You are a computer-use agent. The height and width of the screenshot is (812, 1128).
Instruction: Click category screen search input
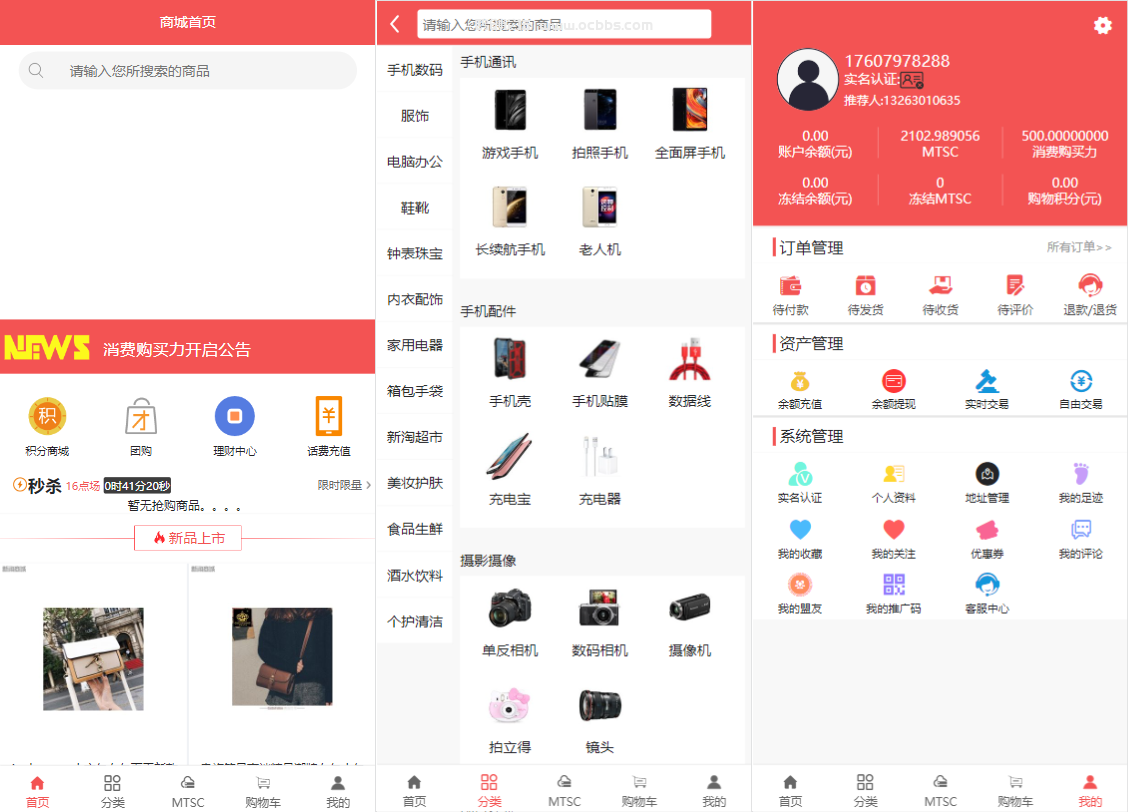(x=564, y=24)
